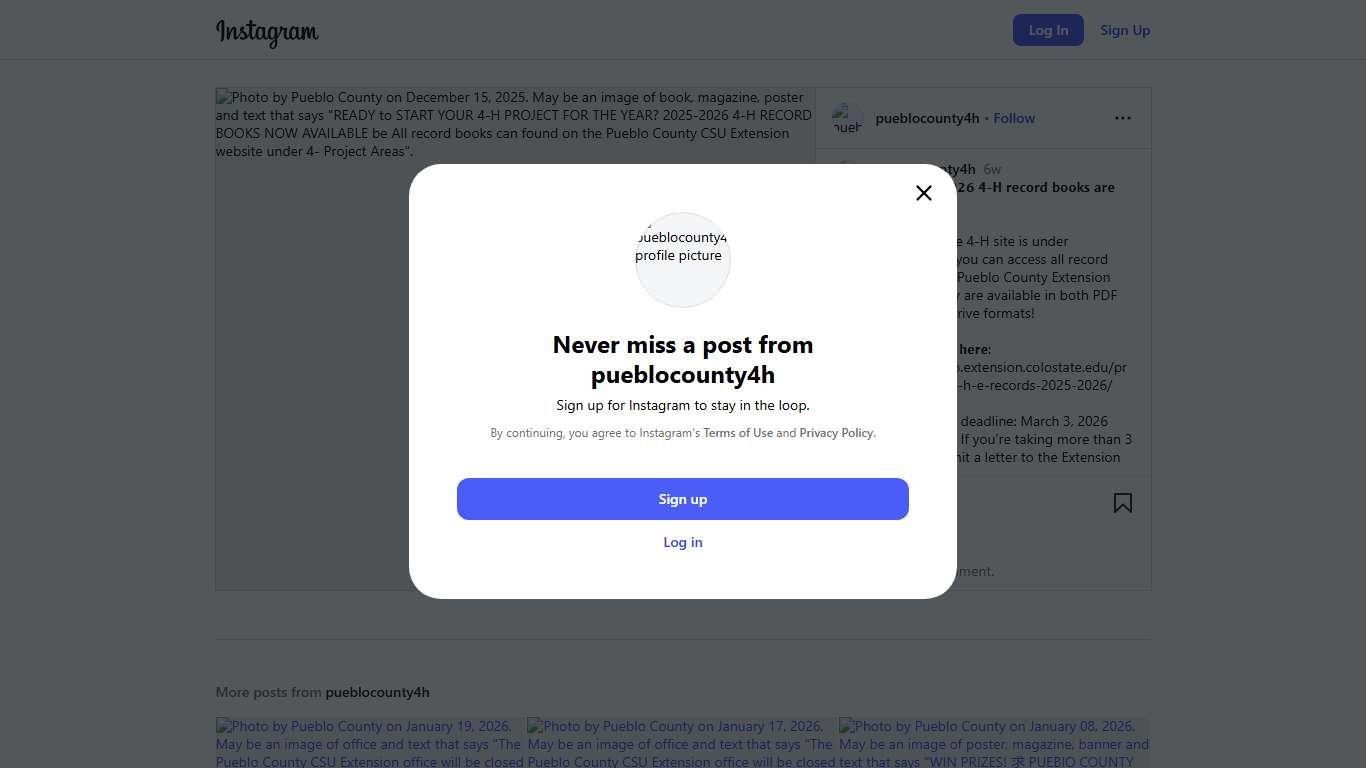The image size is (1366, 768).
Task: Open the Terms of Use link
Action: [x=738, y=433]
